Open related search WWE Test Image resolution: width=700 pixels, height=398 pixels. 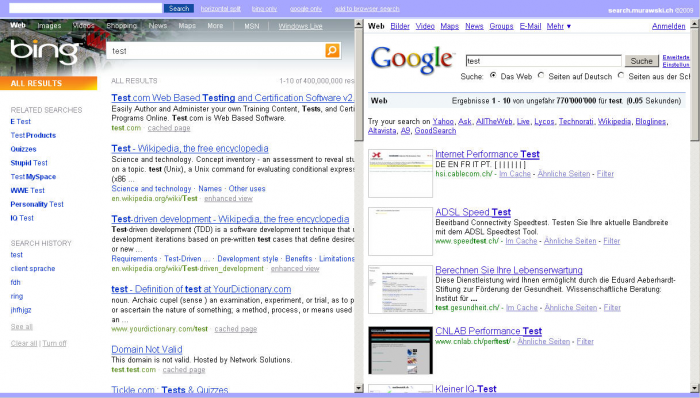[x=27, y=191]
